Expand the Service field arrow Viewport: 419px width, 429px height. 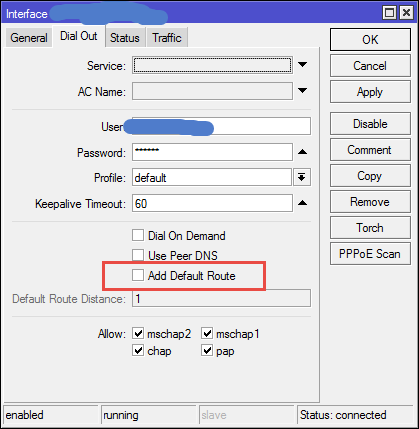[x=302, y=65]
